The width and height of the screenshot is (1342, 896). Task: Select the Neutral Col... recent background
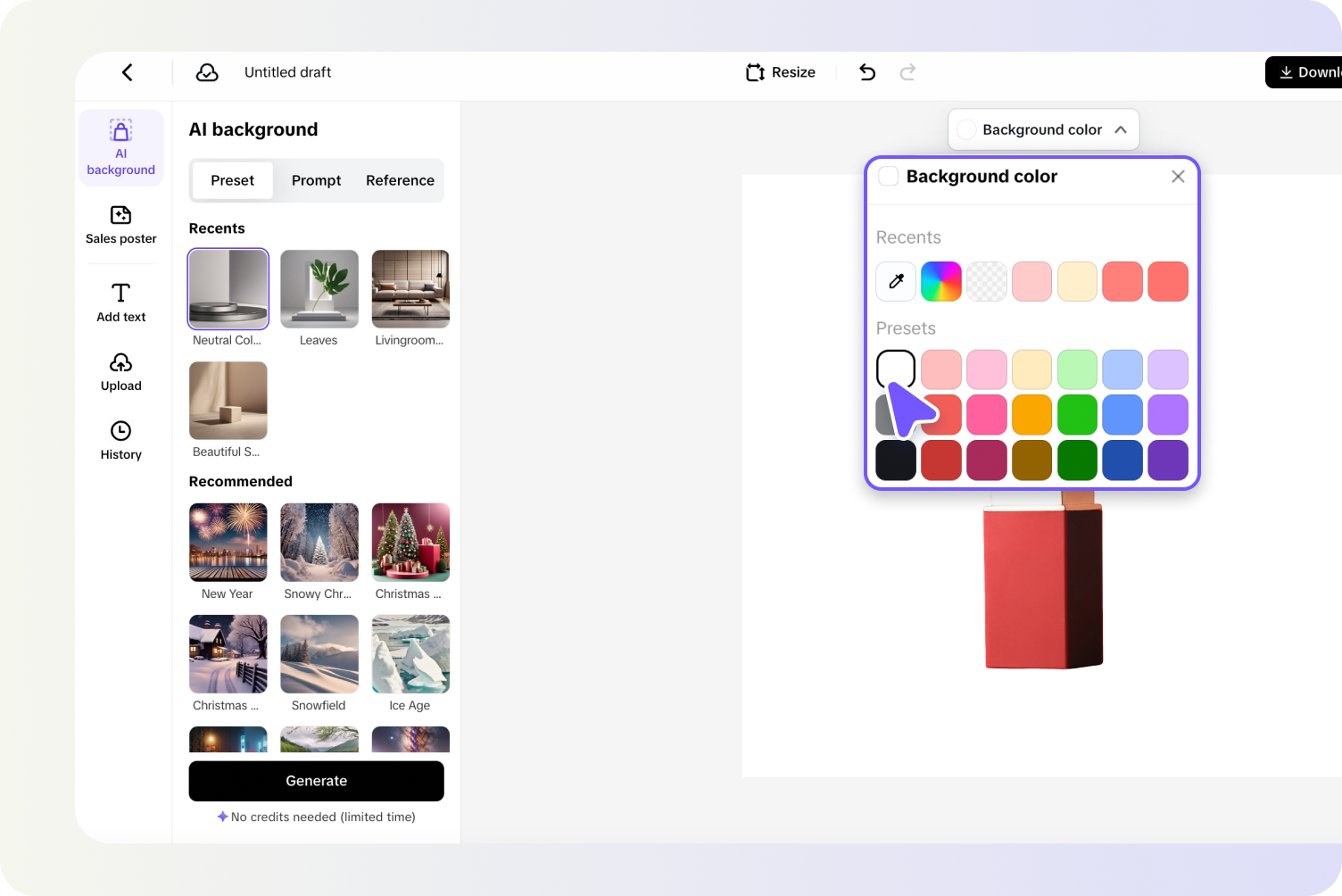point(228,289)
